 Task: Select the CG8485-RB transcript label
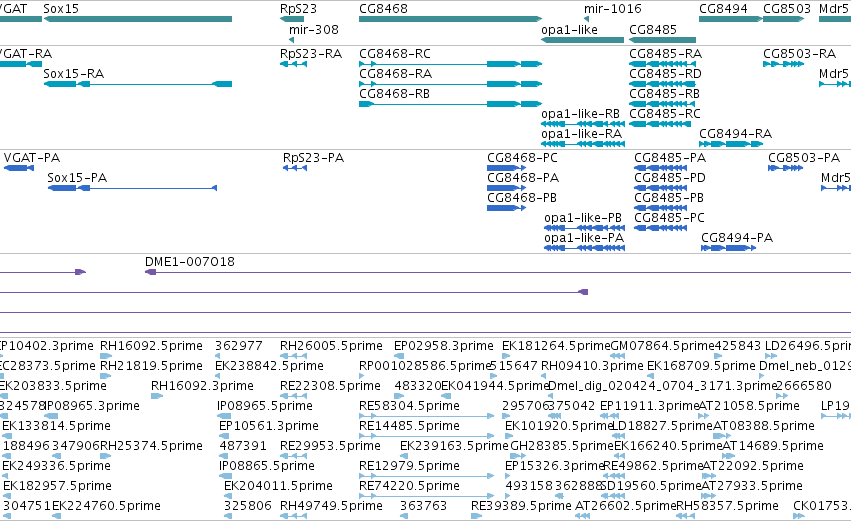tap(664, 94)
